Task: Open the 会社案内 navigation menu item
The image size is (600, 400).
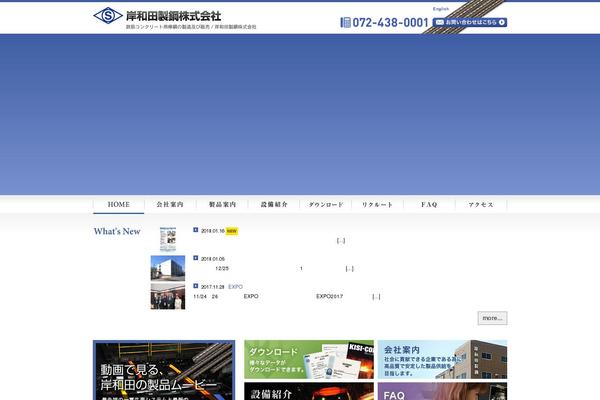Action: click(x=170, y=205)
